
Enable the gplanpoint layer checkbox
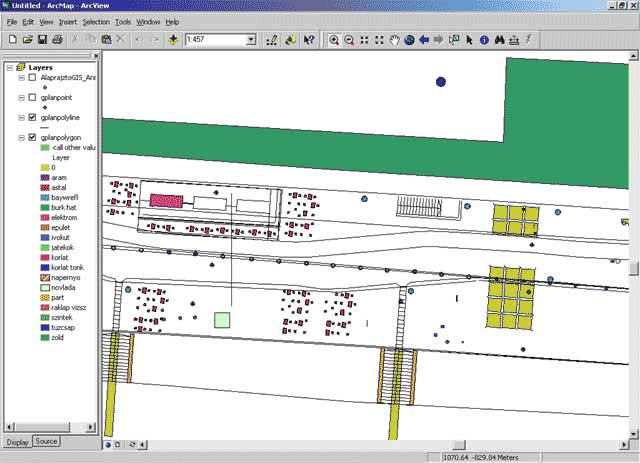pos(33,98)
